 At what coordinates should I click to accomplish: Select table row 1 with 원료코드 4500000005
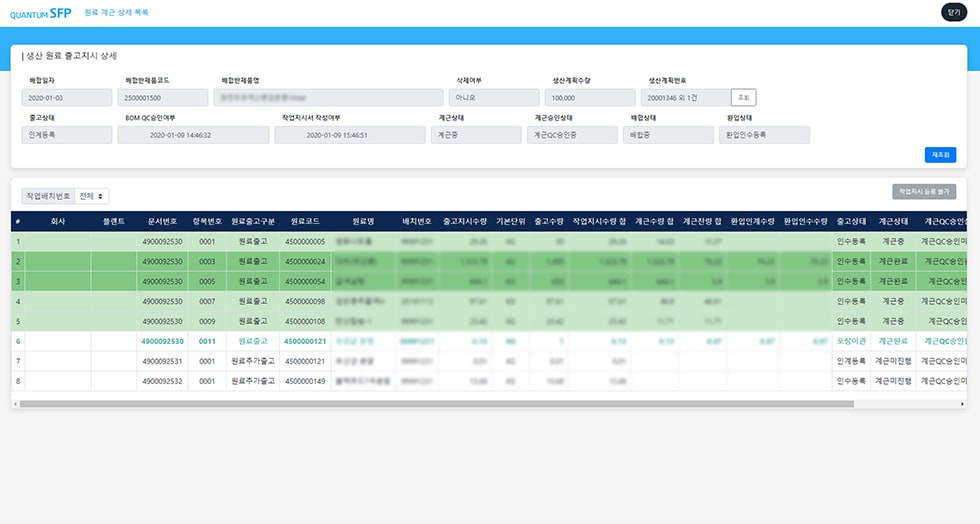[x=305, y=241]
